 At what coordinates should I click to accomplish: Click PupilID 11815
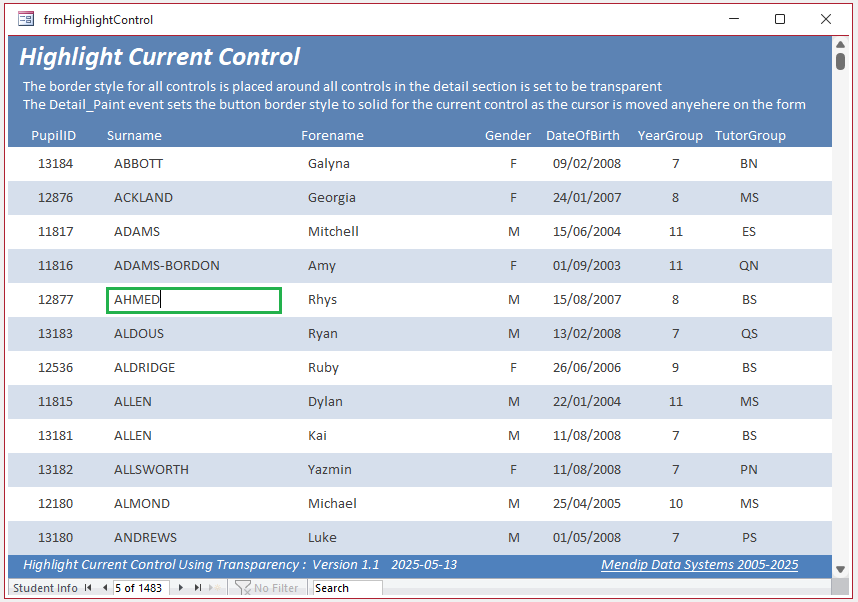pyautogui.click(x=55, y=401)
